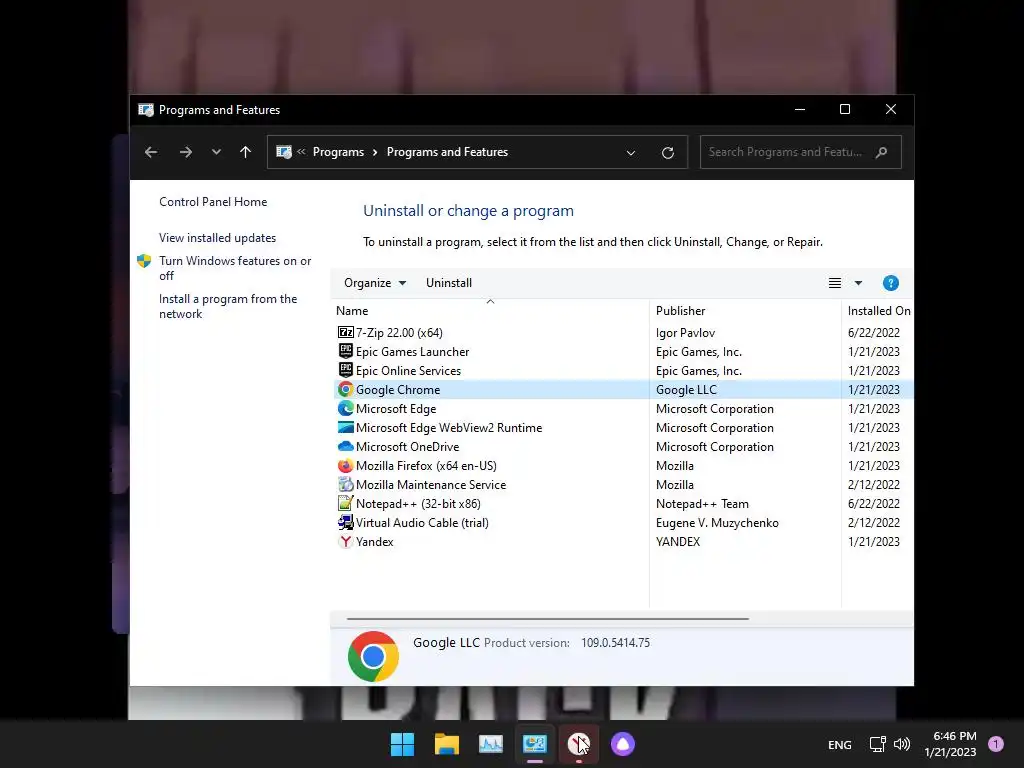
Task: Click the Yandex browser taskbar icon
Action: pos(579,744)
